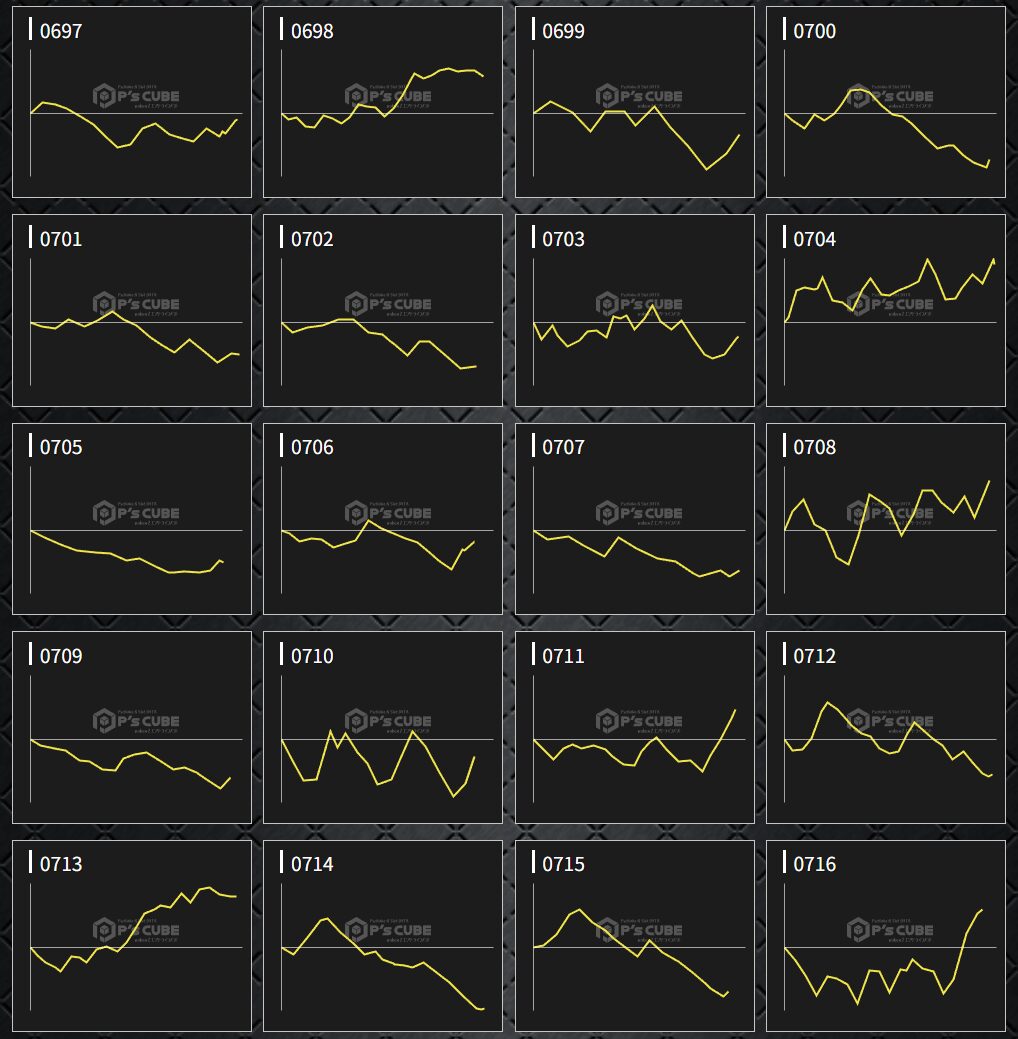Select the graph card labeled 0702
Screen dimensions: 1018x1039
(x=383, y=310)
